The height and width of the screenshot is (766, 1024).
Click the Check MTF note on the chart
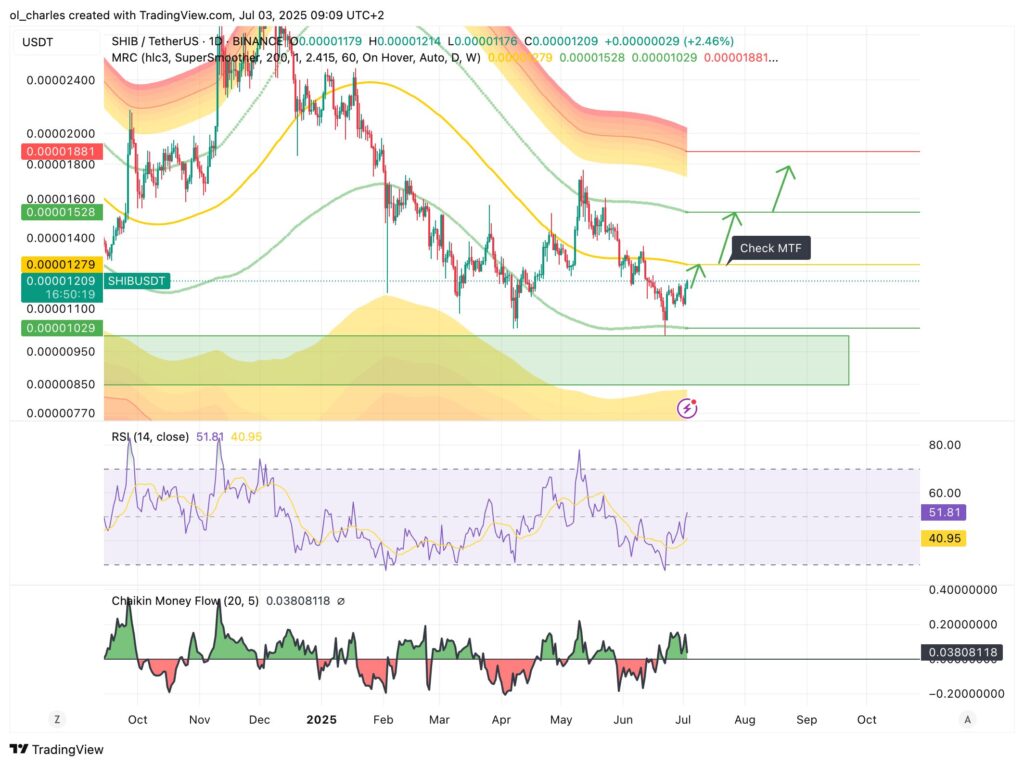771,248
